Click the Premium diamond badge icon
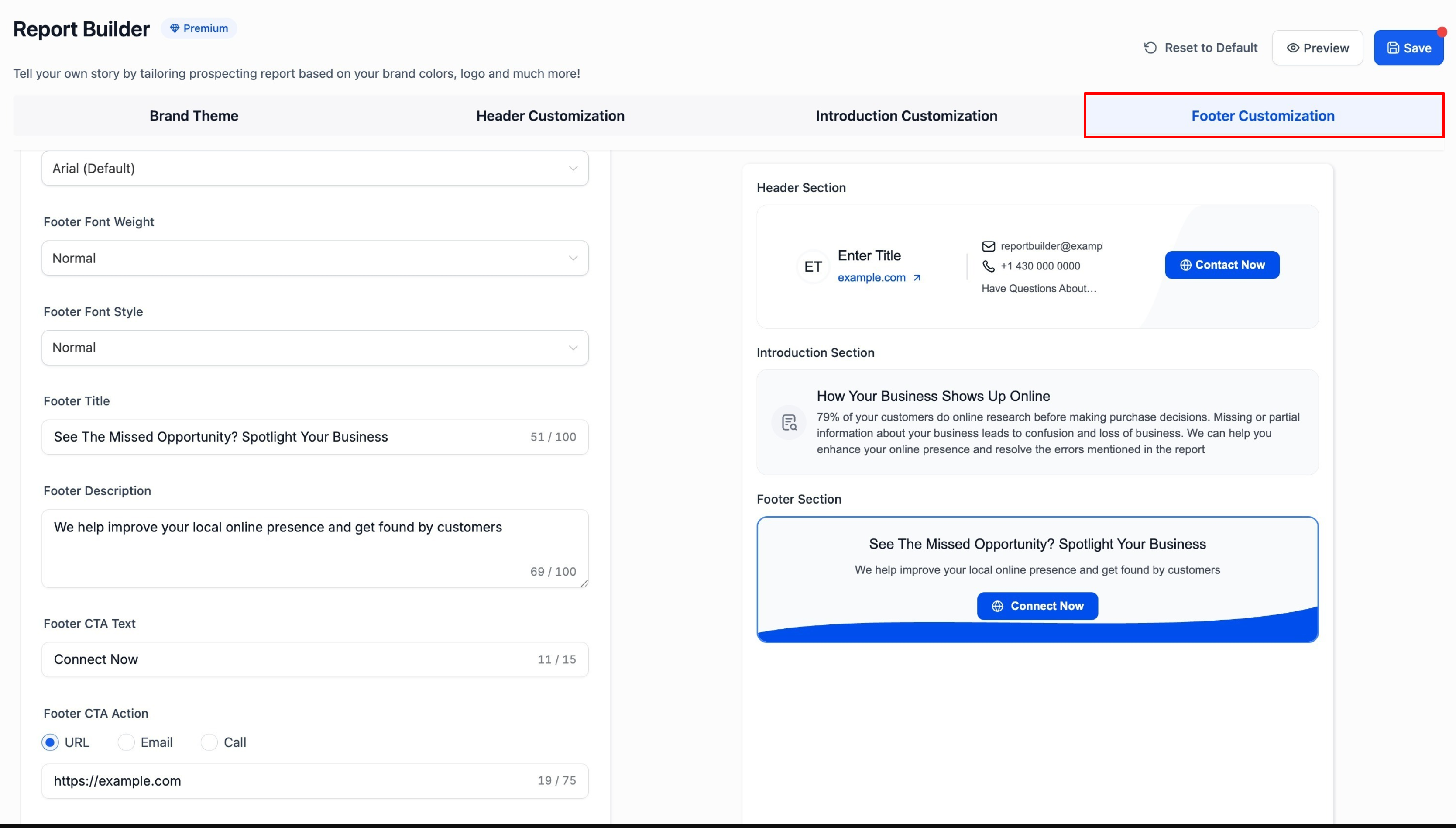 175,28
